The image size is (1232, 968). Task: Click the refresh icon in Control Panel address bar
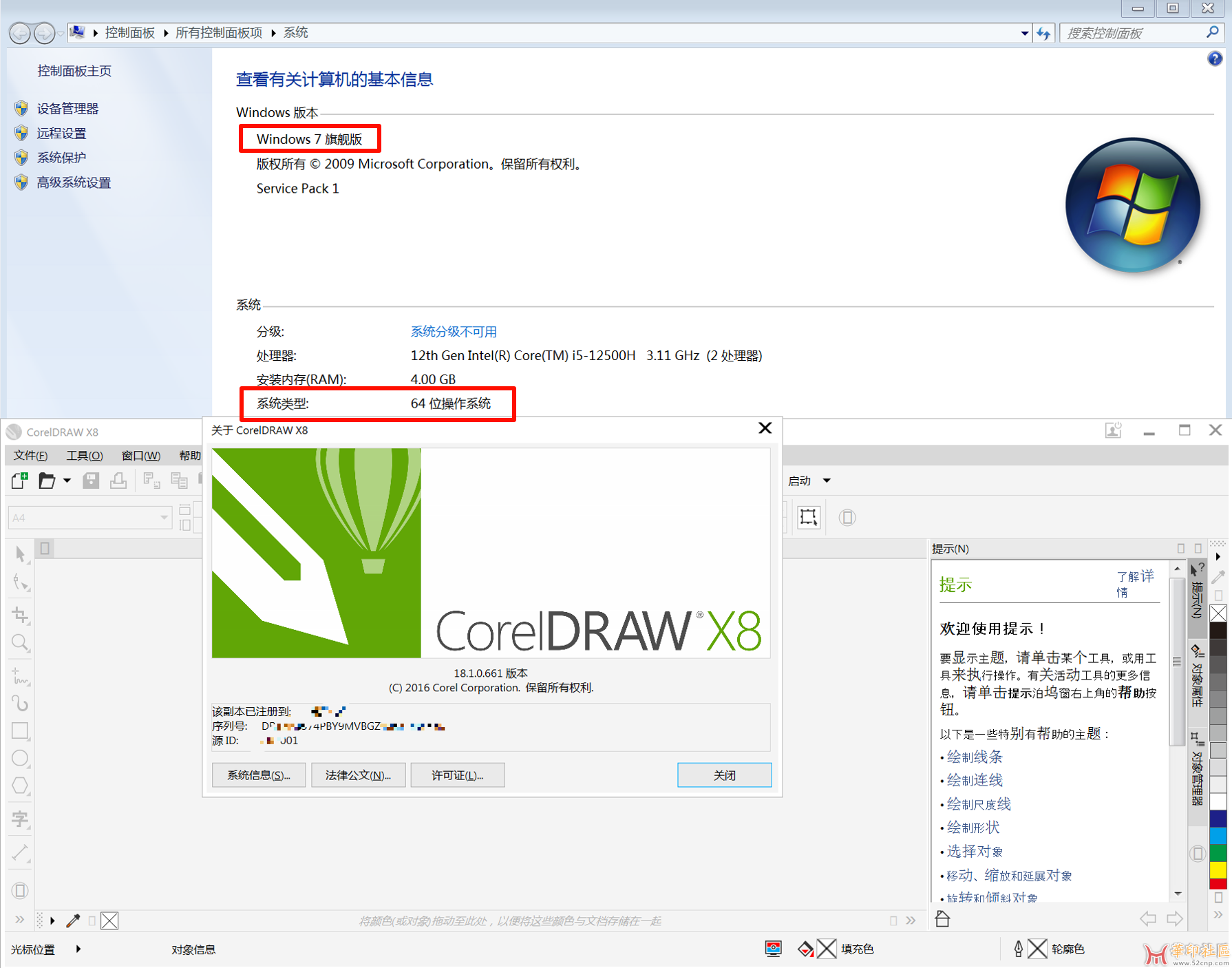point(1044,33)
